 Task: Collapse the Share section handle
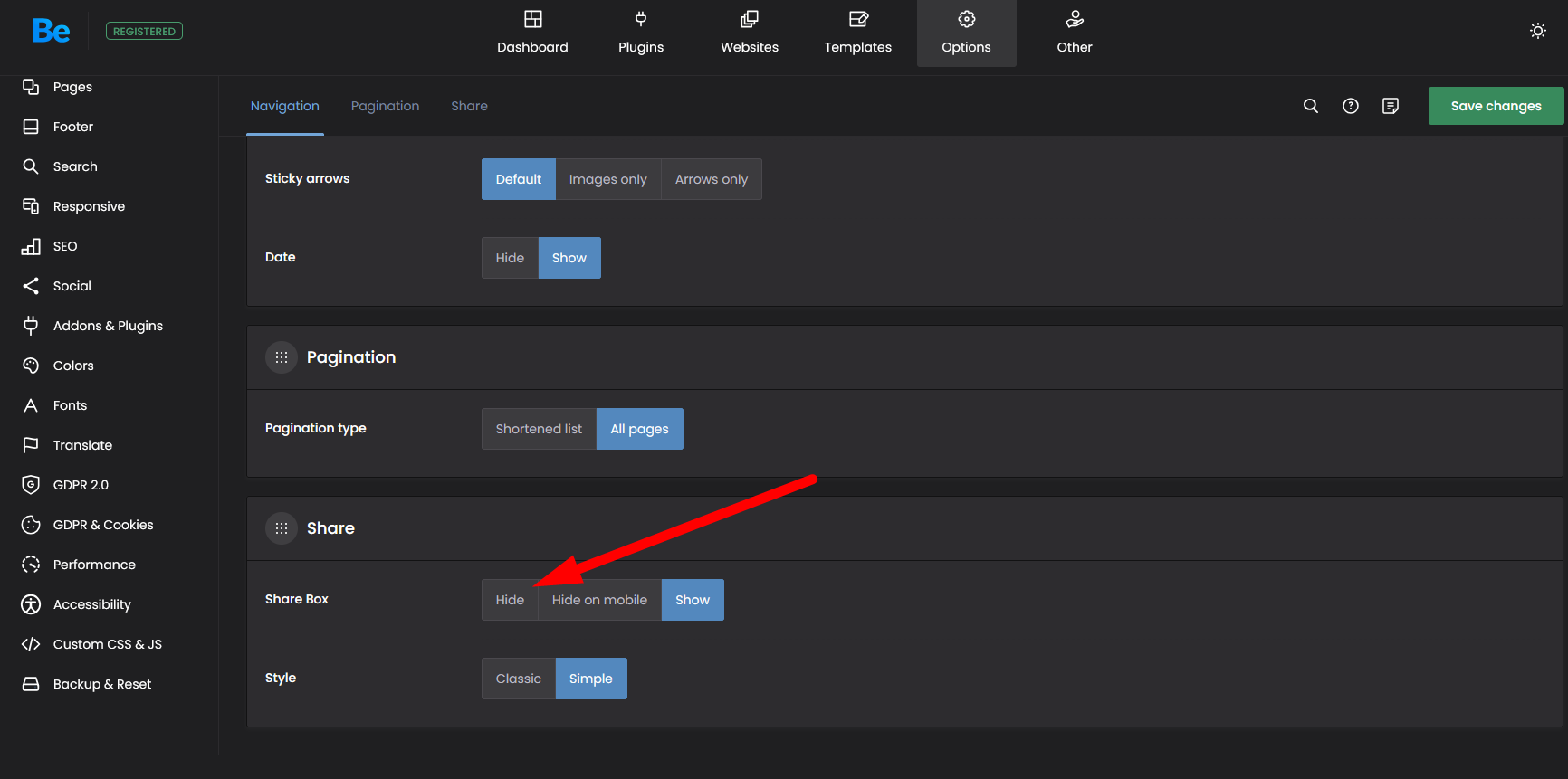[x=282, y=528]
